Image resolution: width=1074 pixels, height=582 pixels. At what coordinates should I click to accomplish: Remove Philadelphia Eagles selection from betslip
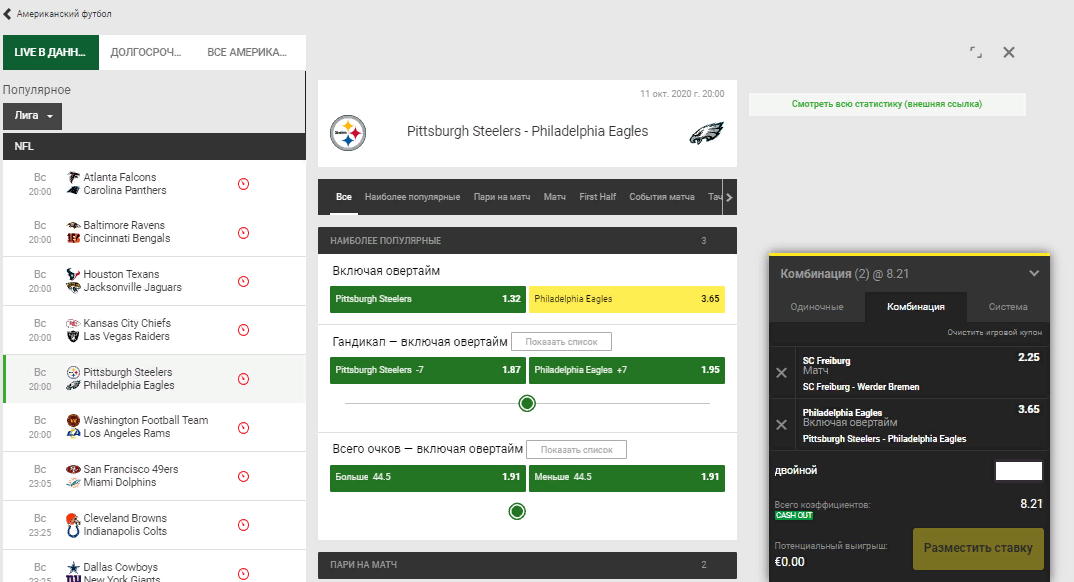pos(781,425)
